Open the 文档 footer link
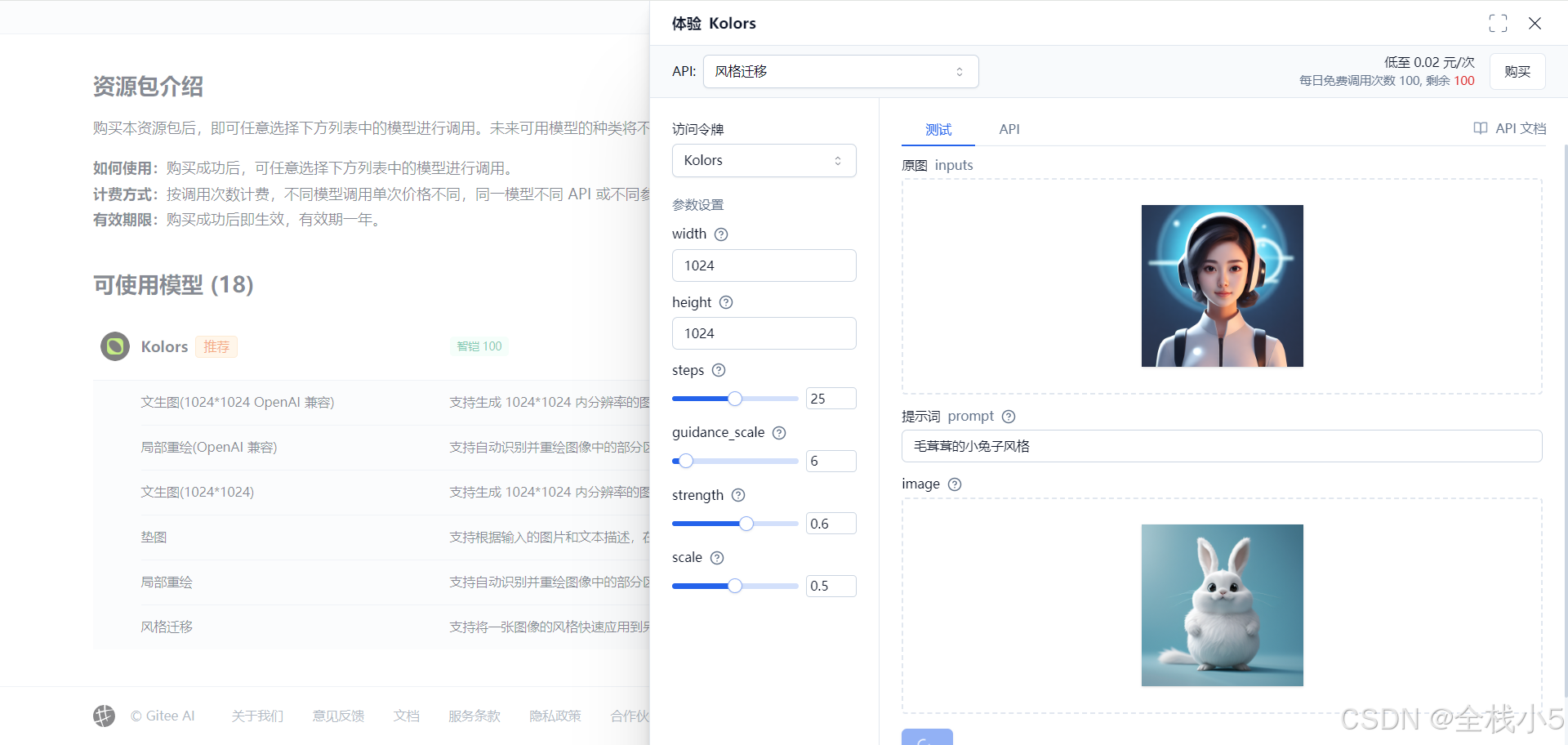Image resolution: width=1568 pixels, height=745 pixels. [406, 716]
